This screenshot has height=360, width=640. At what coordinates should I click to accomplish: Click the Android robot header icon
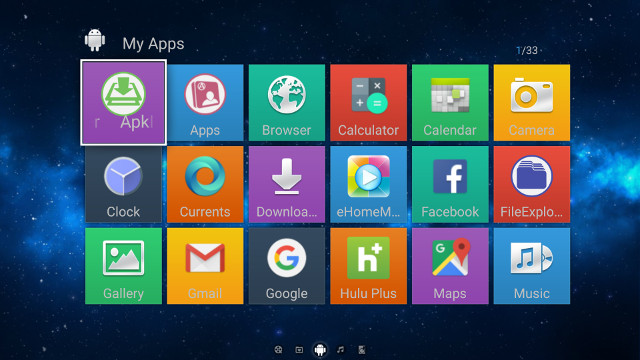(x=95, y=40)
